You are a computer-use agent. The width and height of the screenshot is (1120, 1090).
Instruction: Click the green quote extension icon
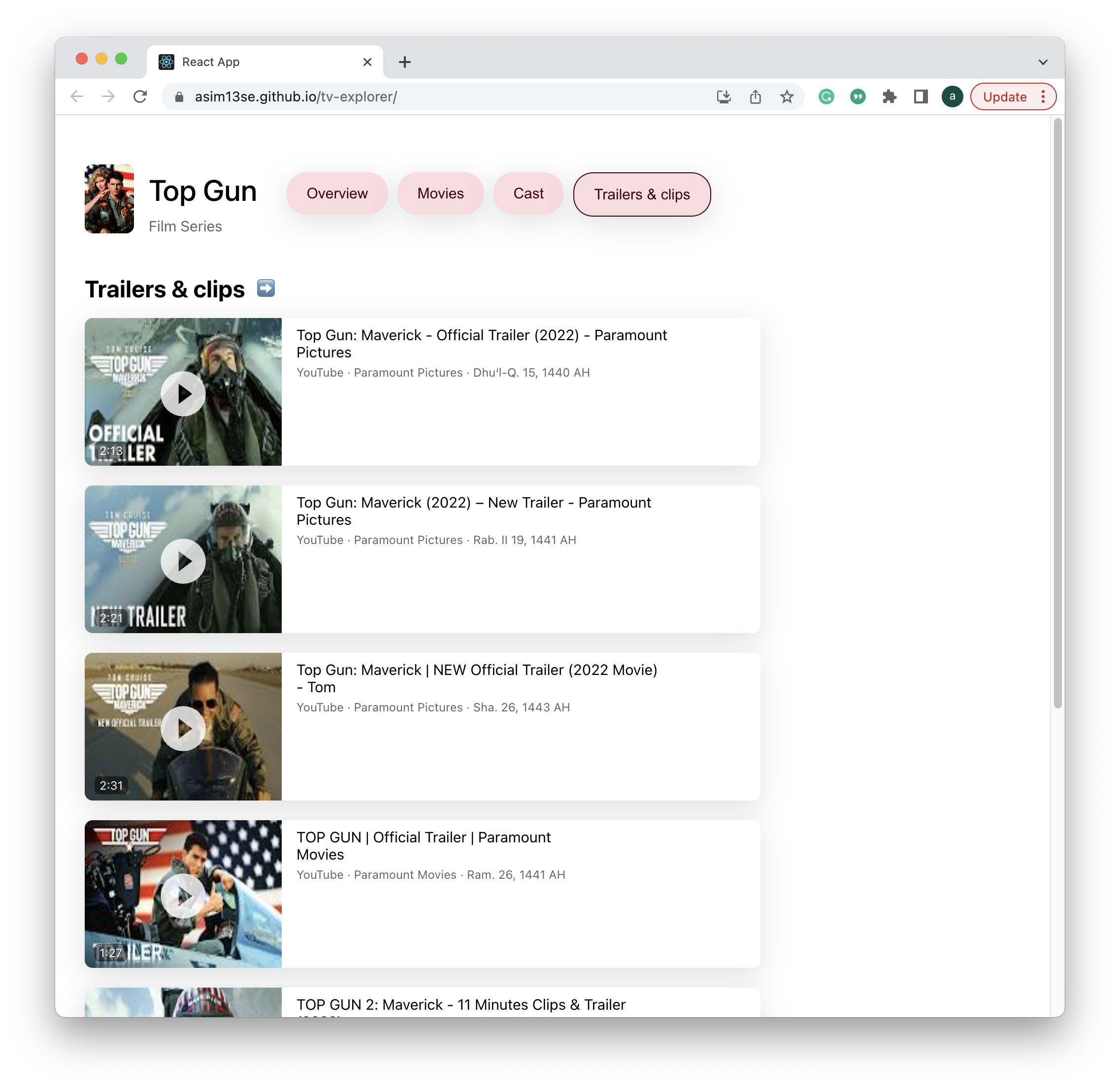click(x=858, y=97)
